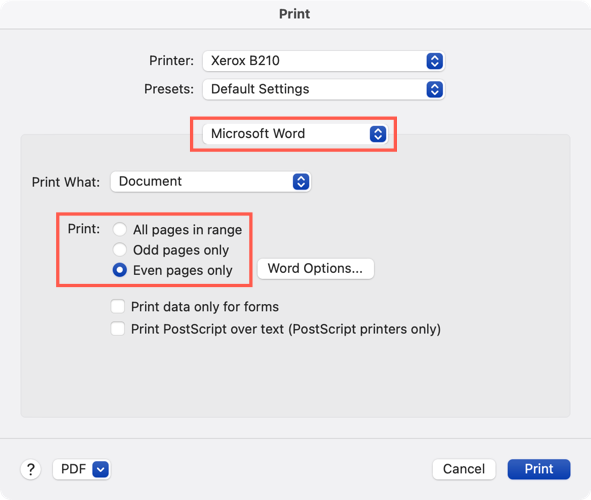Click the blue Print button
591x500 pixels.
click(539, 469)
